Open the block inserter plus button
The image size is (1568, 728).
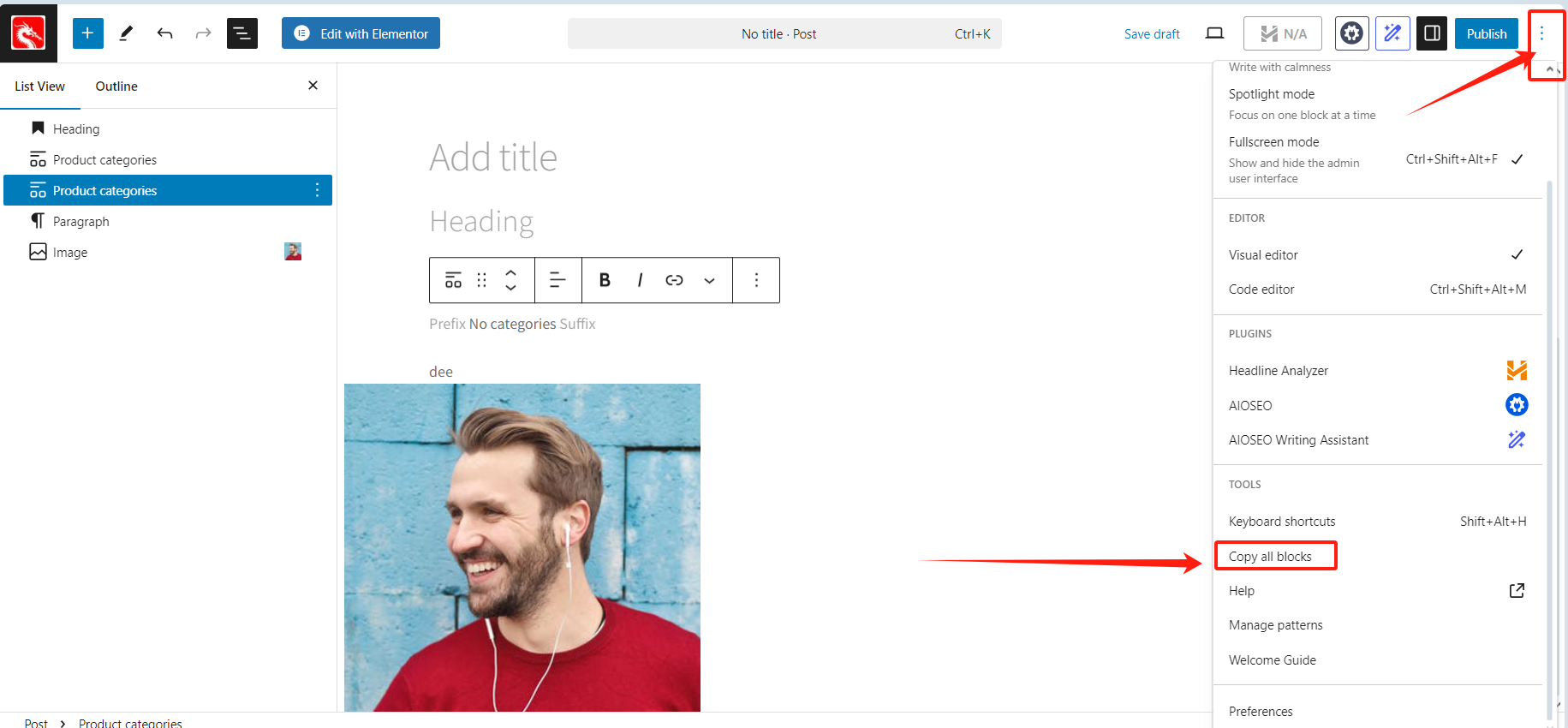[88, 33]
